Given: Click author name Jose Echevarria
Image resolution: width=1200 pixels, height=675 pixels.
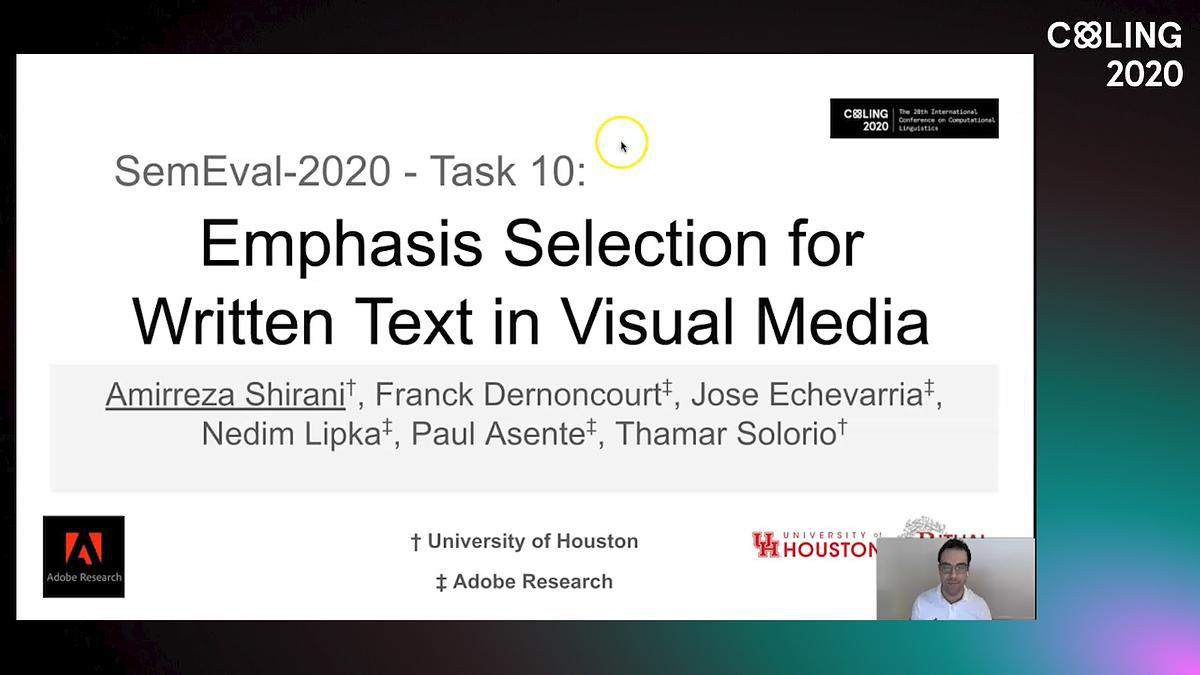Looking at the screenshot, I should [x=805, y=395].
